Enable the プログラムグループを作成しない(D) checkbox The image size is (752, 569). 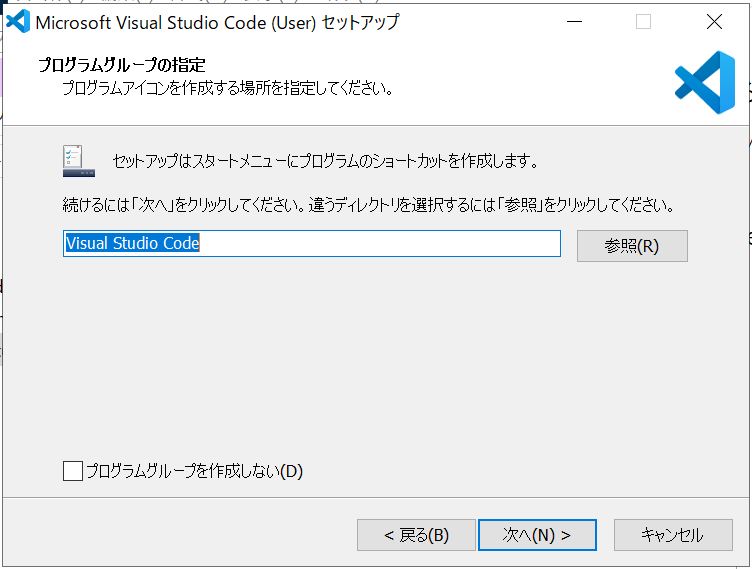pyautogui.click(x=73, y=471)
